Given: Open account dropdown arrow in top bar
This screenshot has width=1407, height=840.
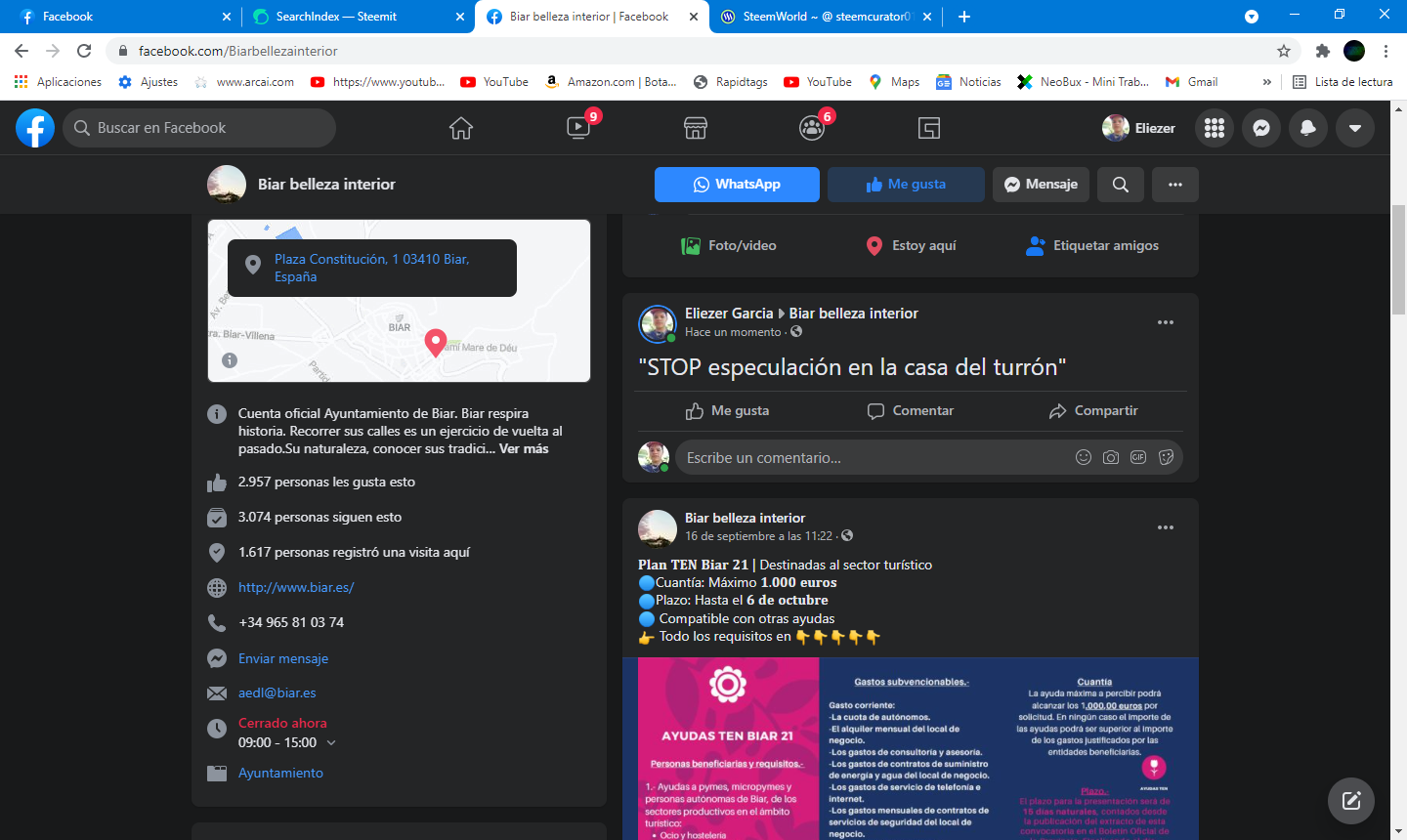Looking at the screenshot, I should pos(1355,128).
